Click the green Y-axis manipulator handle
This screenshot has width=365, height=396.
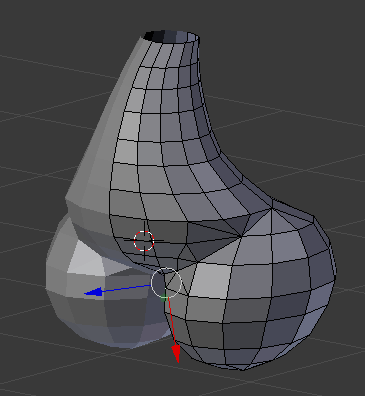tap(163, 299)
